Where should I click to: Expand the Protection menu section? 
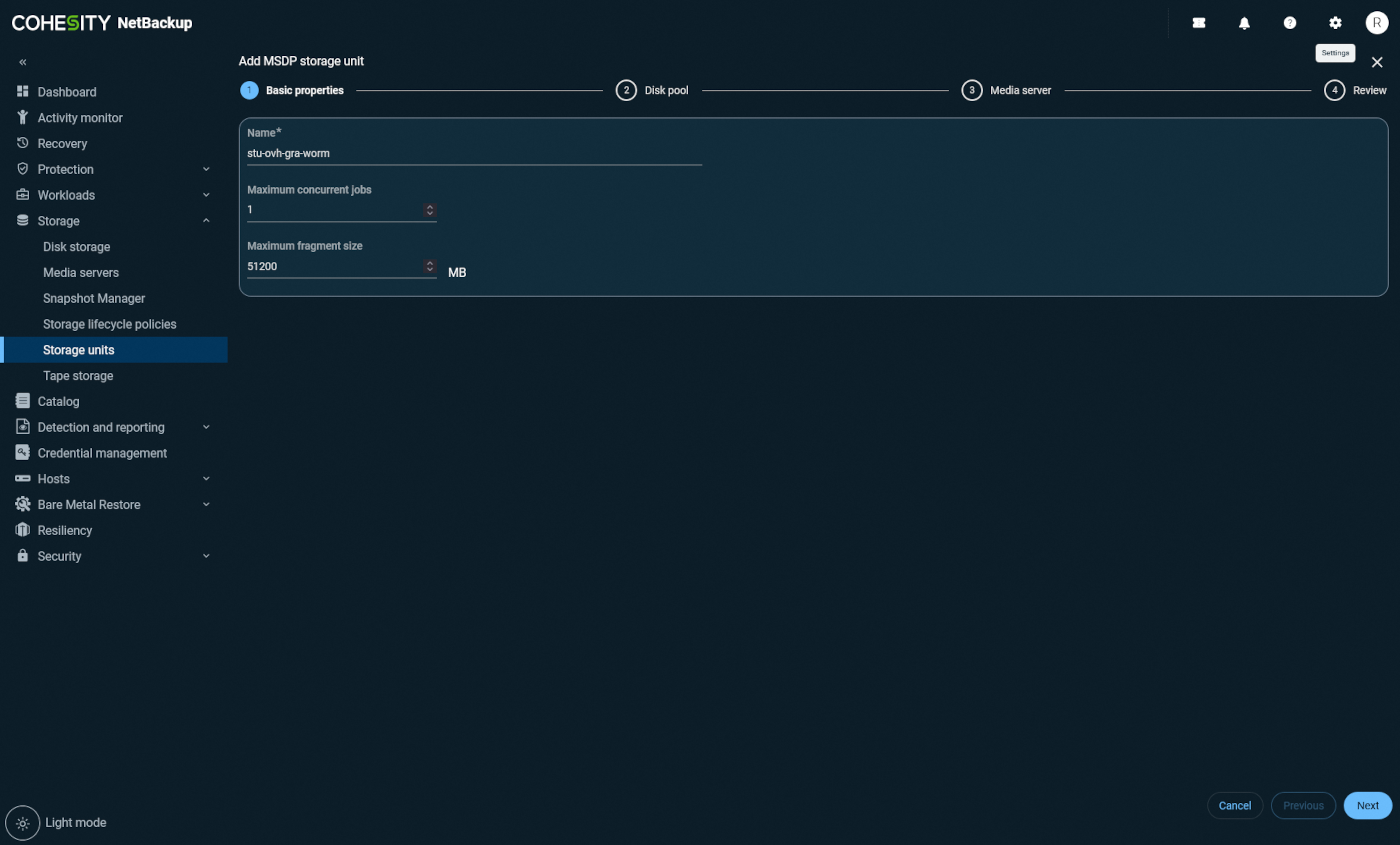click(x=206, y=169)
